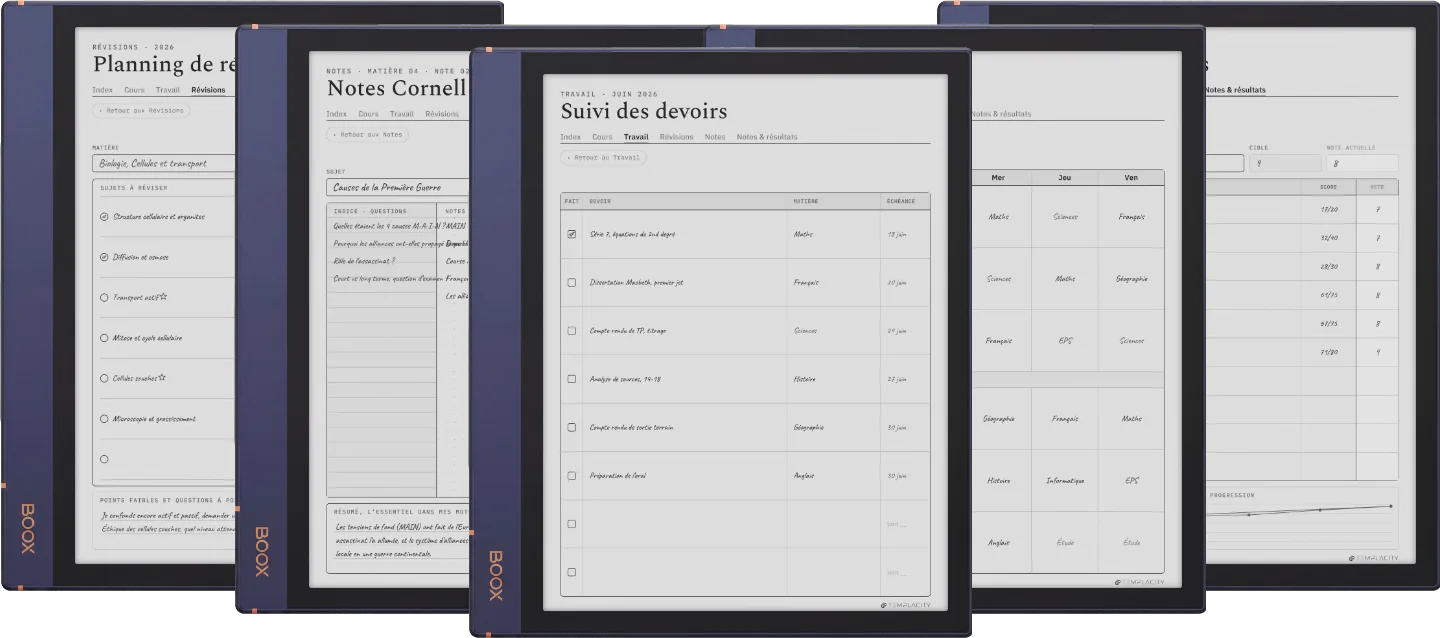Switch to Révisions tab in Suivi des devoirs
1440x638 pixels.
click(x=677, y=137)
